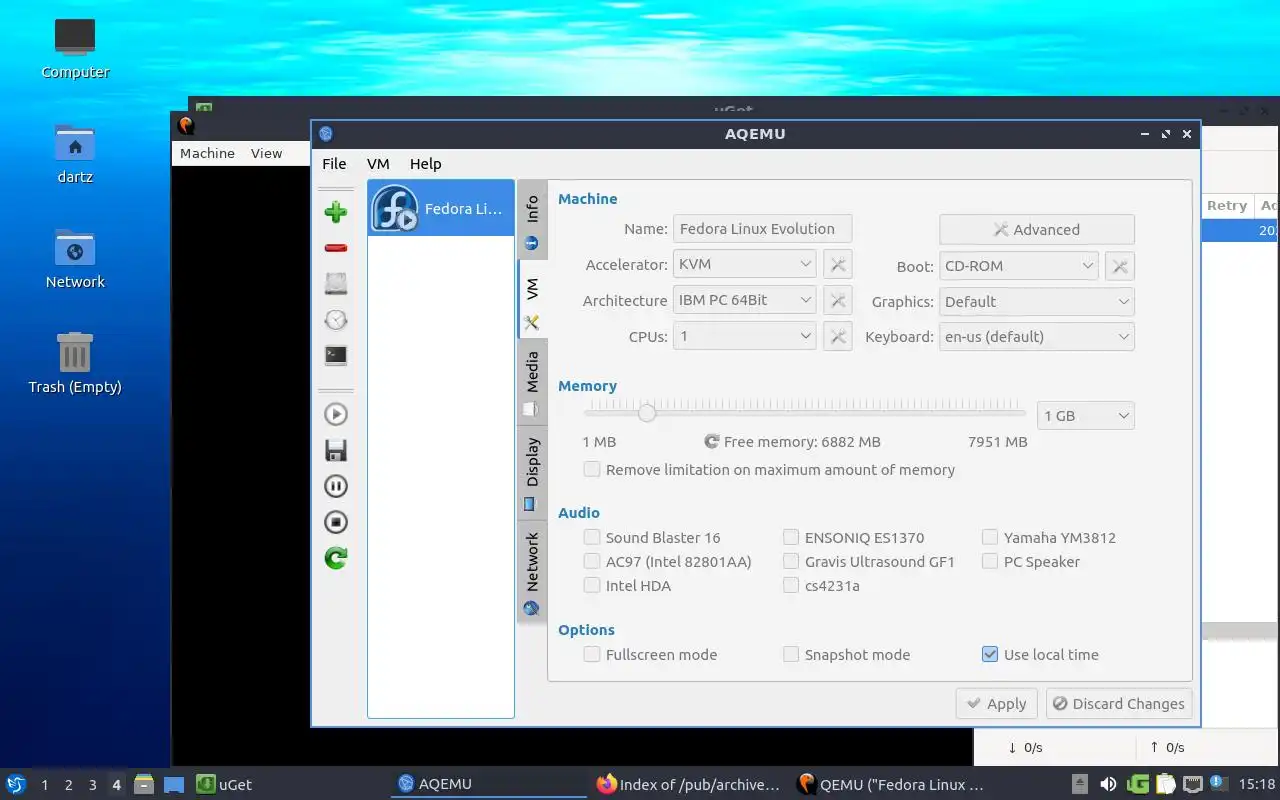Enable Intel HDA audio card
Image resolution: width=1280 pixels, height=800 pixels.
point(592,585)
